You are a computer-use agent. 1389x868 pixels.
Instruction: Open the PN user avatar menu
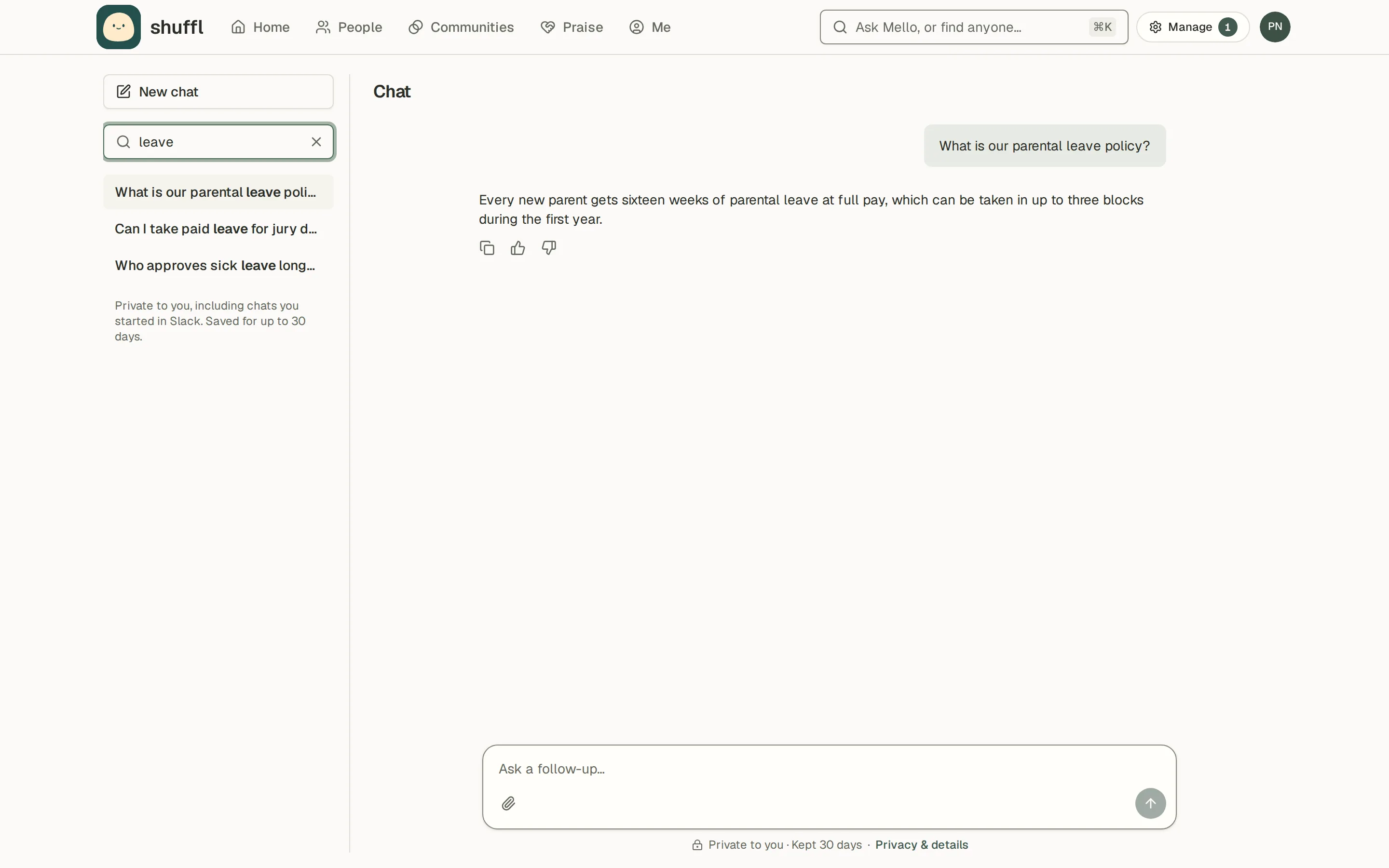coord(1275,27)
